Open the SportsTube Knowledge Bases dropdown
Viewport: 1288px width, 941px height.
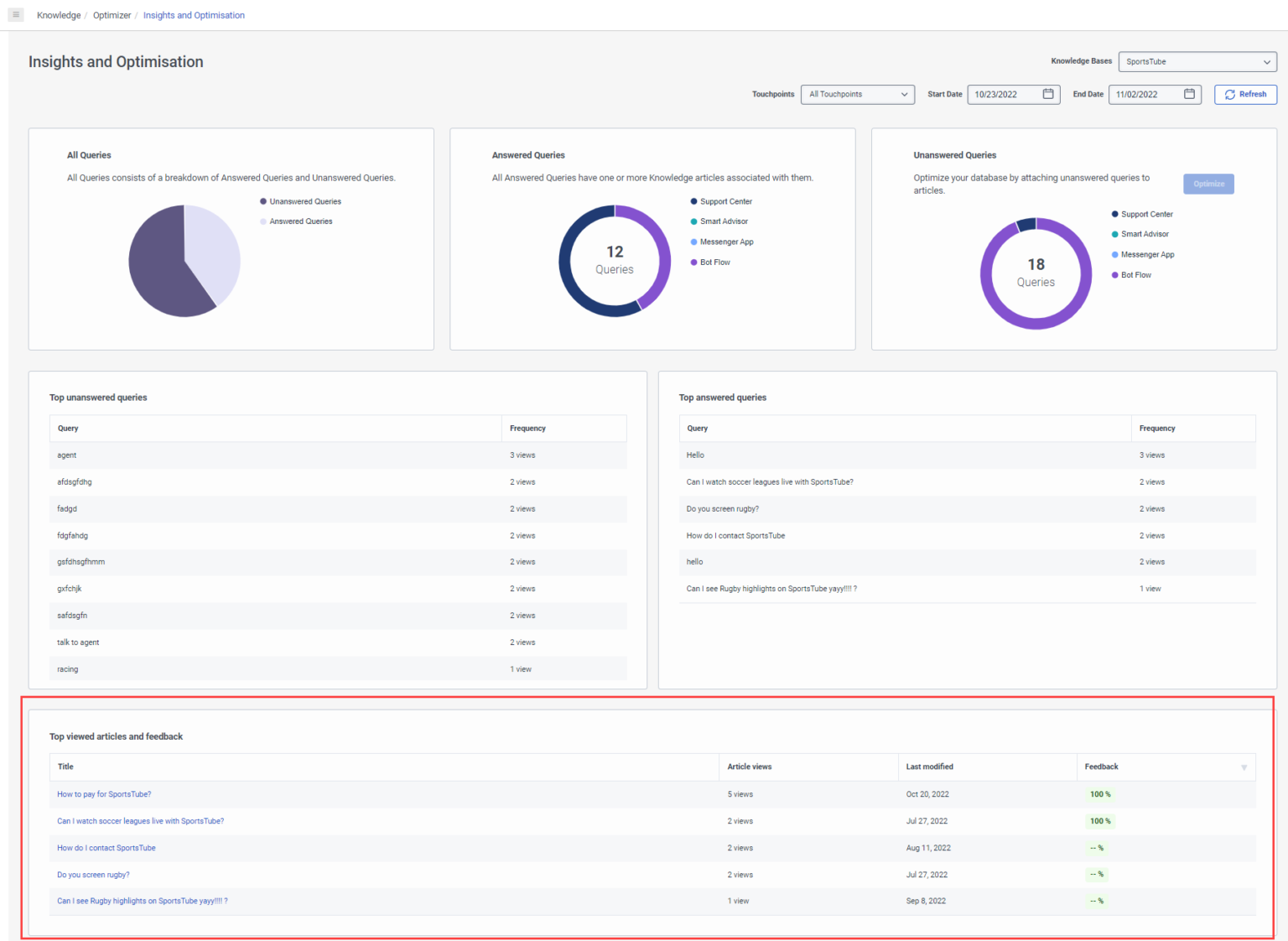click(1197, 61)
